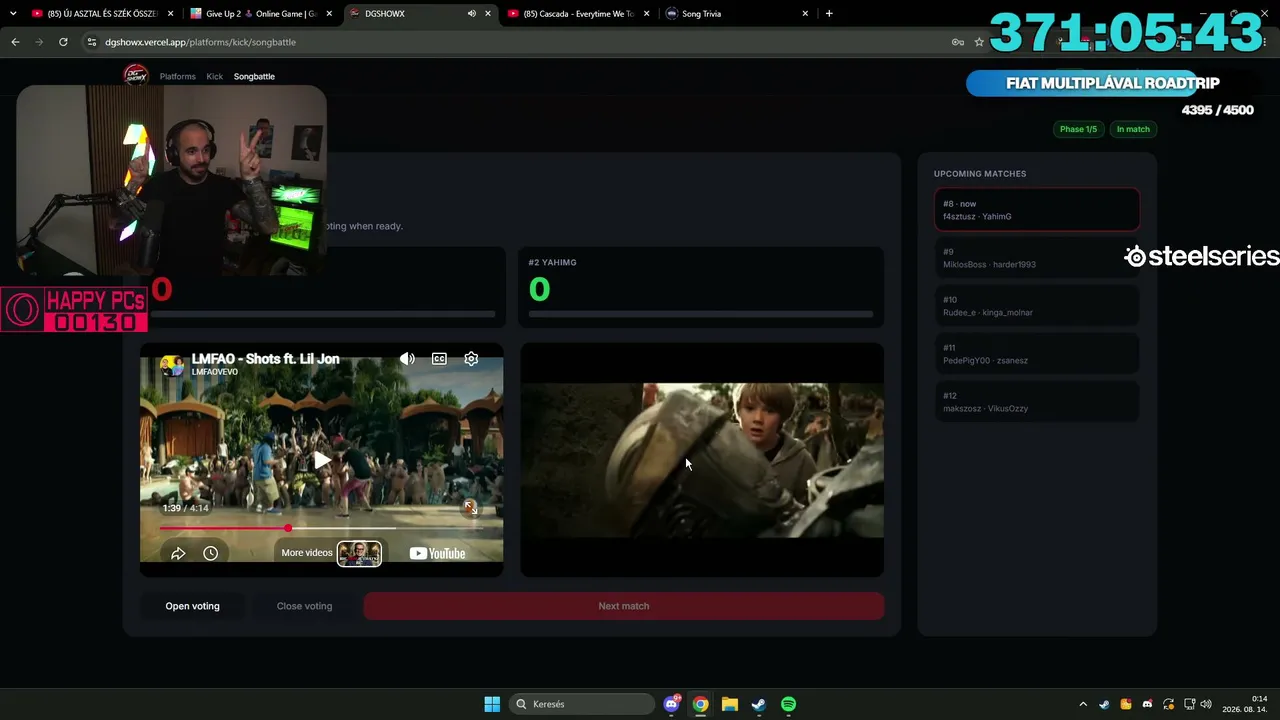The width and height of the screenshot is (1280, 720).
Task: Click the Discord system tray icon
Action: [x=1147, y=704]
